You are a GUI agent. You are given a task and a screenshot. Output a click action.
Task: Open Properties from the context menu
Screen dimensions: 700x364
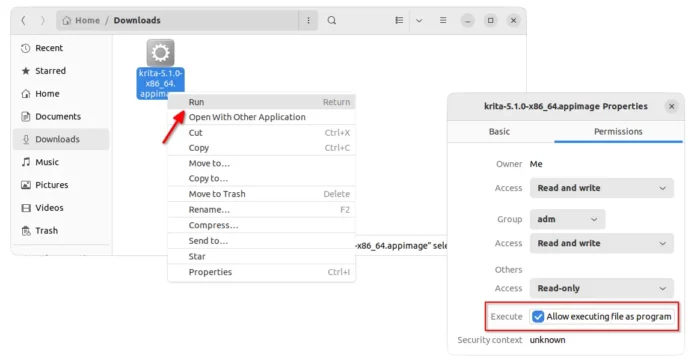click(262, 272)
